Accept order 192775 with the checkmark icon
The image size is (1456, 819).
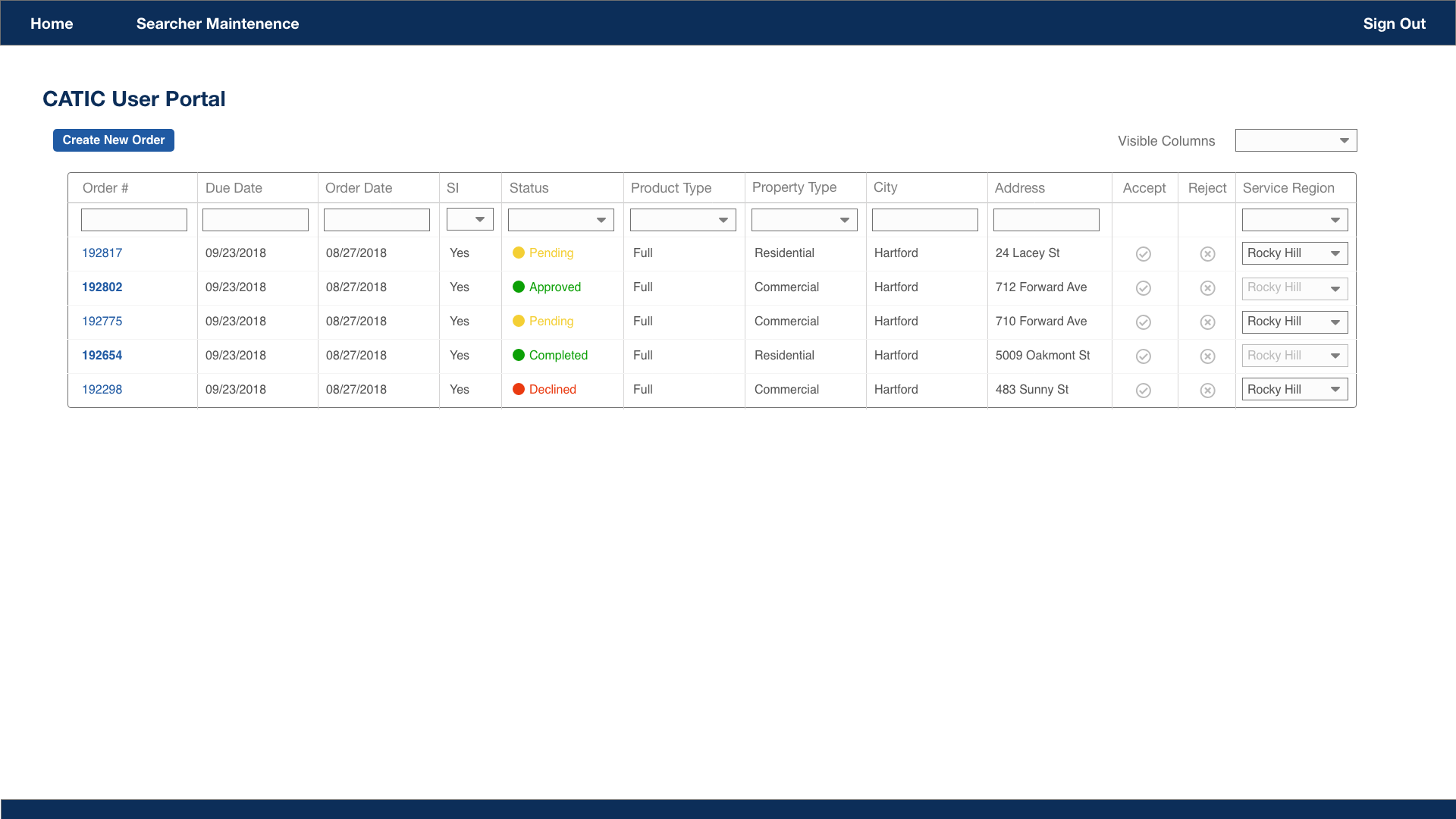[x=1144, y=322]
